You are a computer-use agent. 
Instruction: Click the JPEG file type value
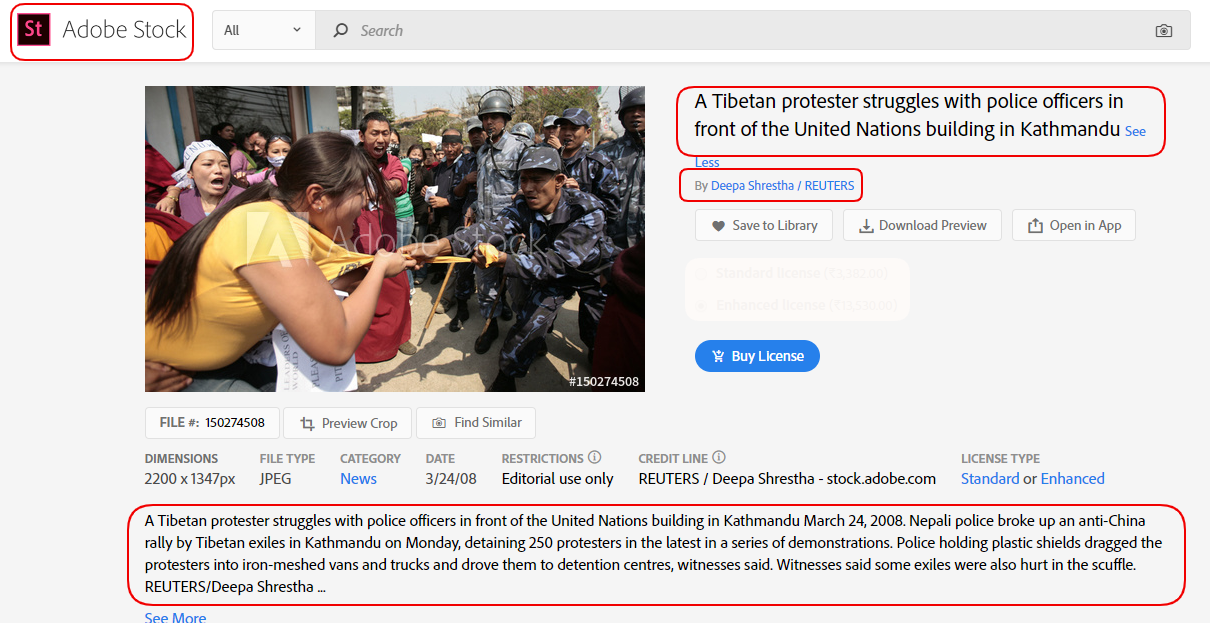point(275,479)
